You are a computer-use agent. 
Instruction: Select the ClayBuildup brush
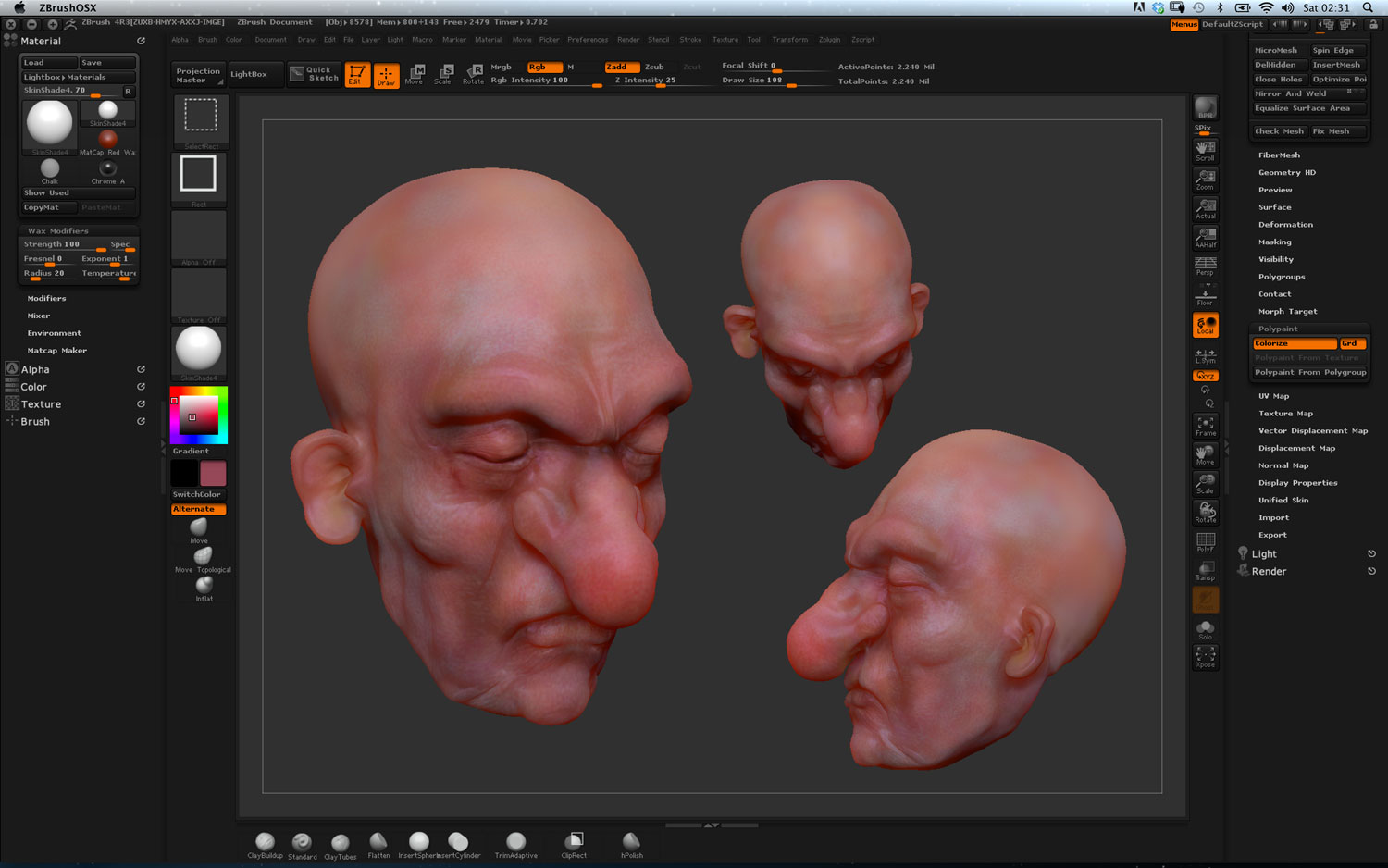[x=265, y=843]
